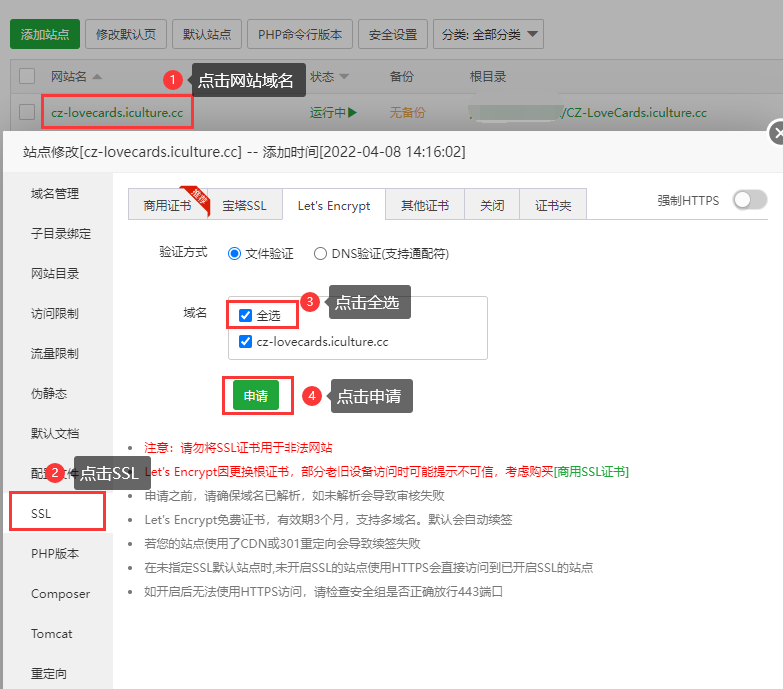
Task: Click the 添加站点 green button
Action: coord(45,34)
